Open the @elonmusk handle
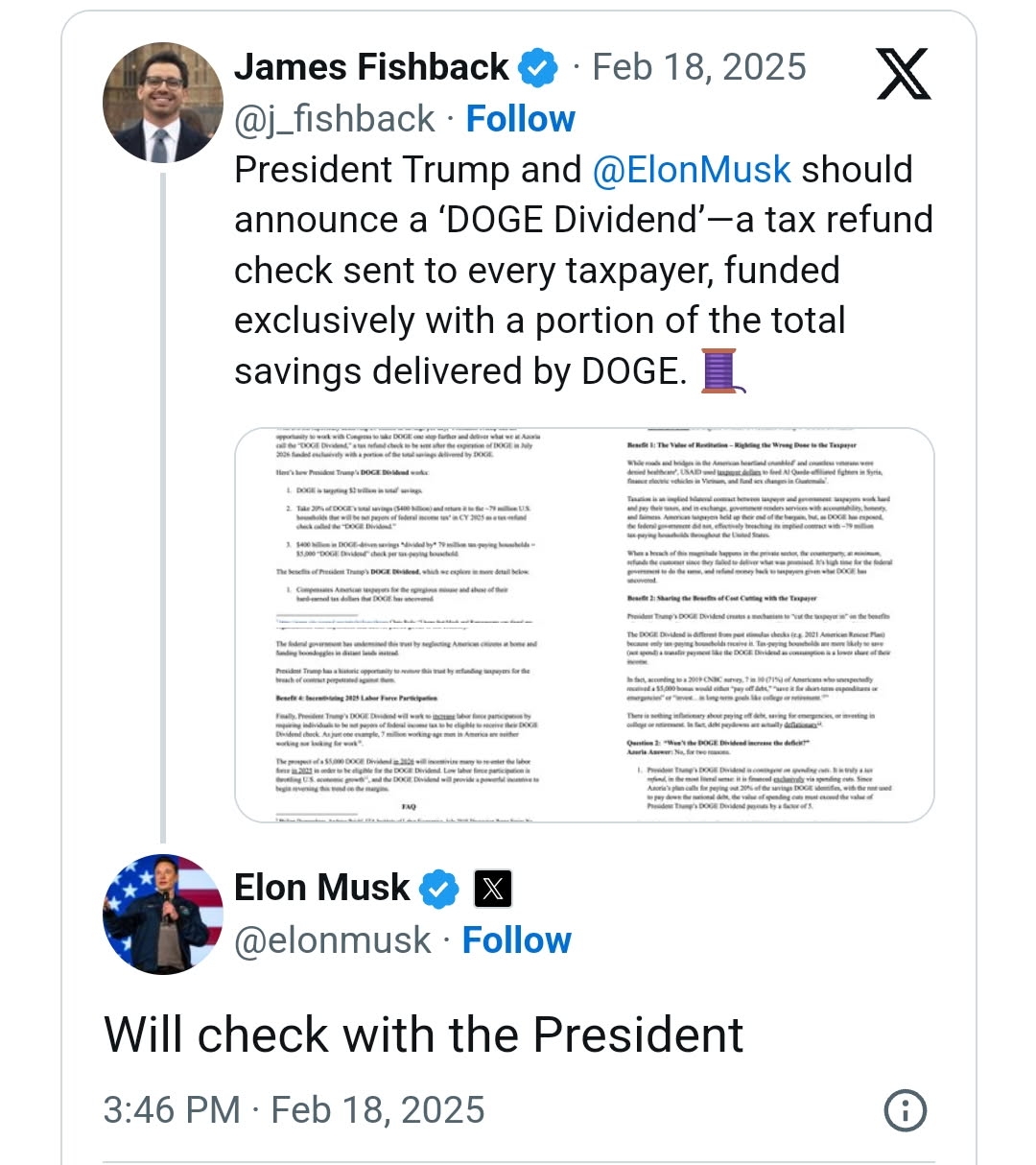The width and height of the screenshot is (1036, 1165). click(x=332, y=940)
